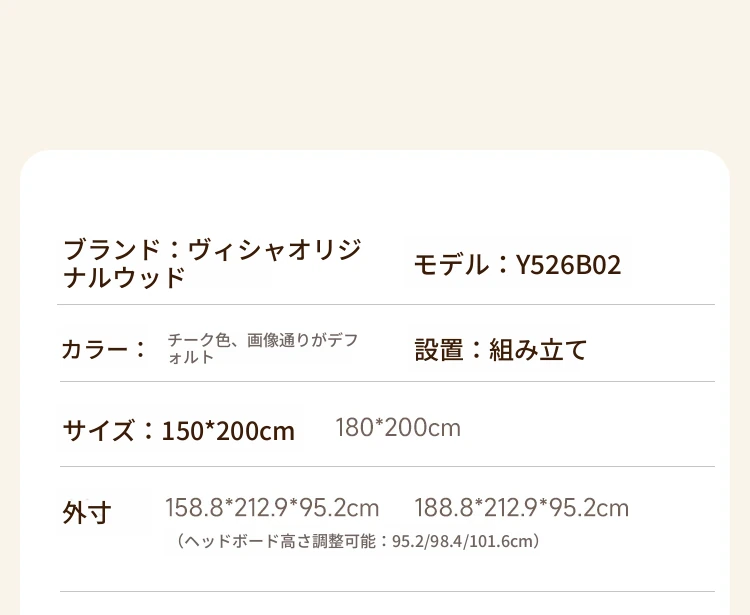Choose the 150*200cm size option
The image size is (750, 615).
228,431
